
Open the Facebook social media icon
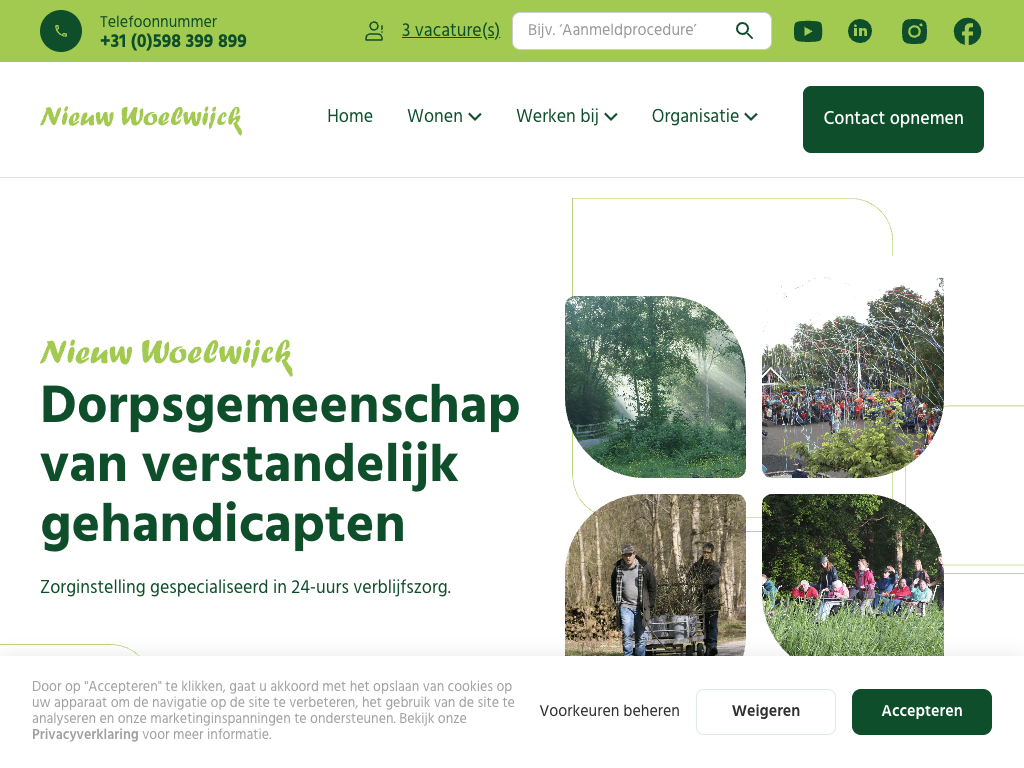coord(967,31)
